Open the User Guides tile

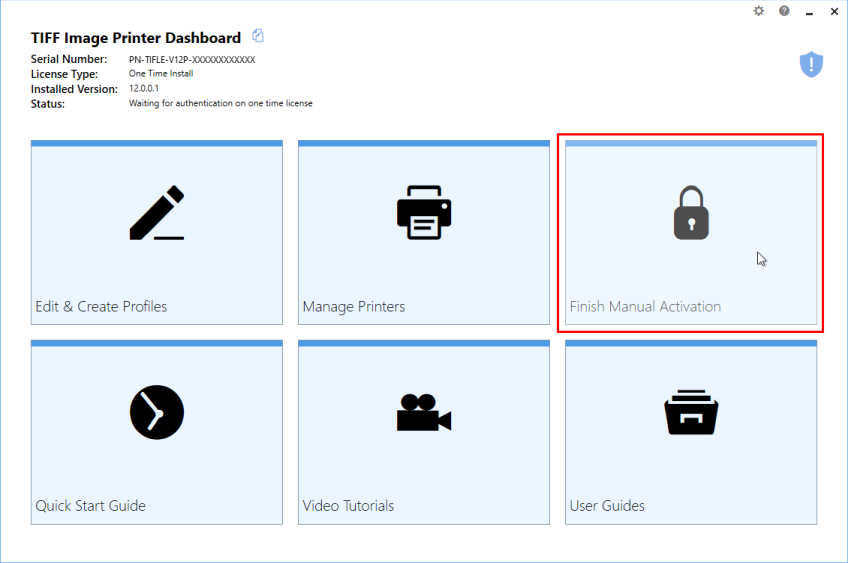pyautogui.click(x=691, y=432)
